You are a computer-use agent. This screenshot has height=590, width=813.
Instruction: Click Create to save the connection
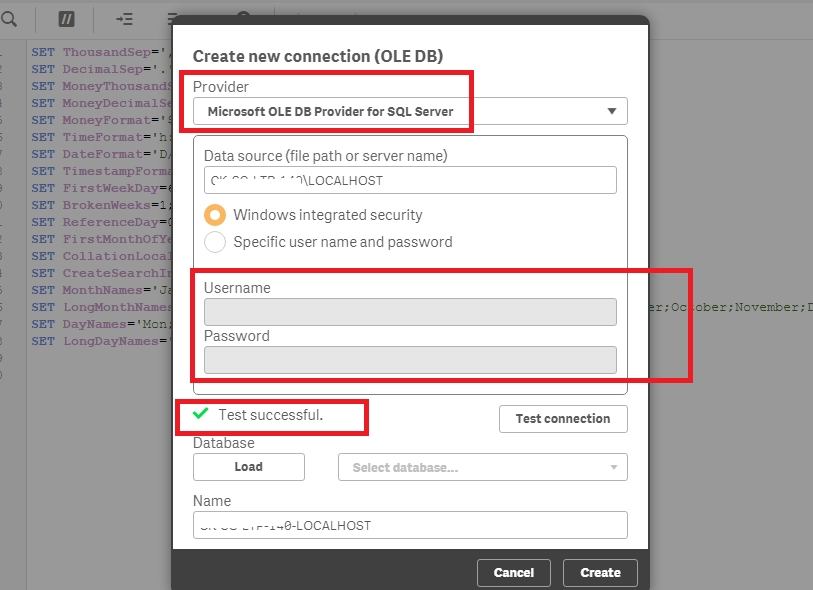[600, 573]
